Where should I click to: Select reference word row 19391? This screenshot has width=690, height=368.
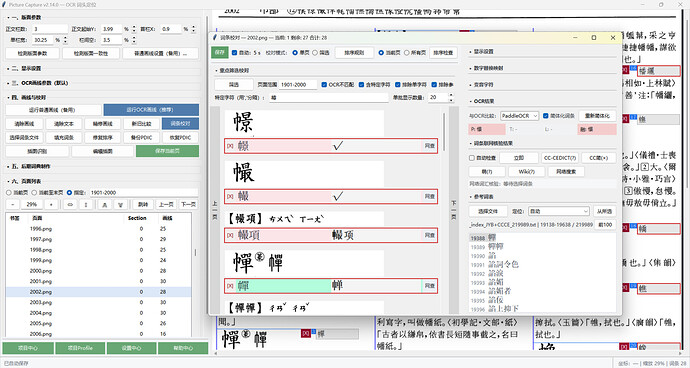pos(542,265)
